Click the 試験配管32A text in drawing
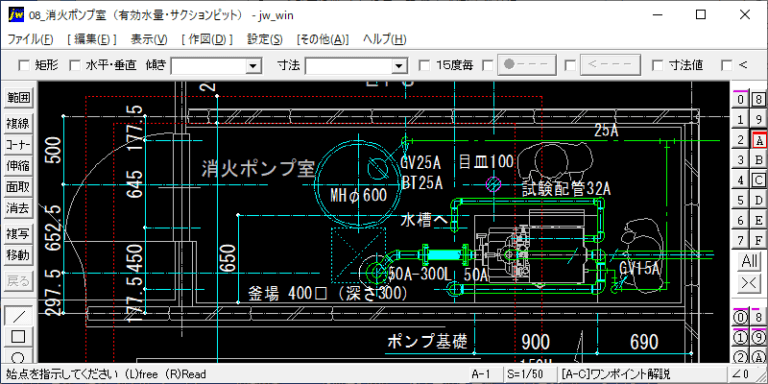The image size is (768, 384). tap(566, 188)
